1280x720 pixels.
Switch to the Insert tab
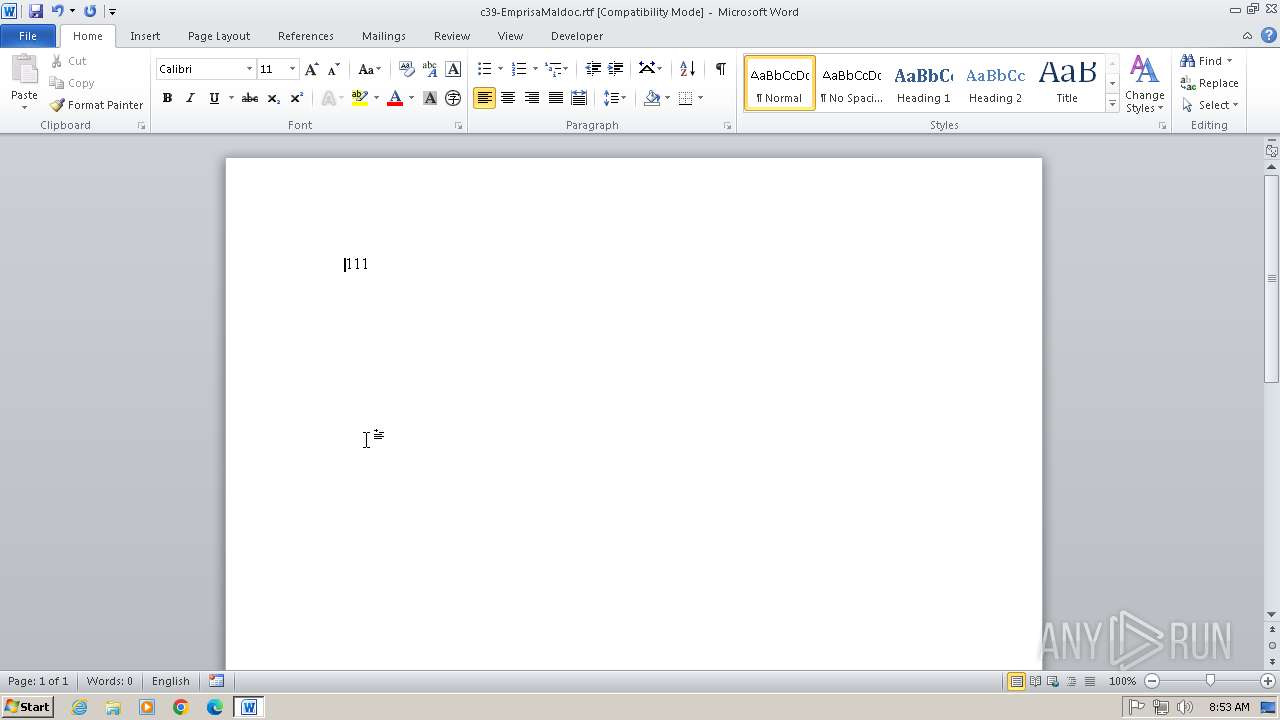(145, 36)
